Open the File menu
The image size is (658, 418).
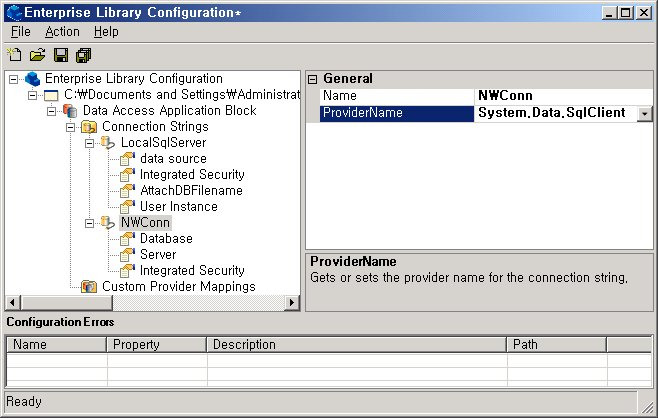point(21,32)
